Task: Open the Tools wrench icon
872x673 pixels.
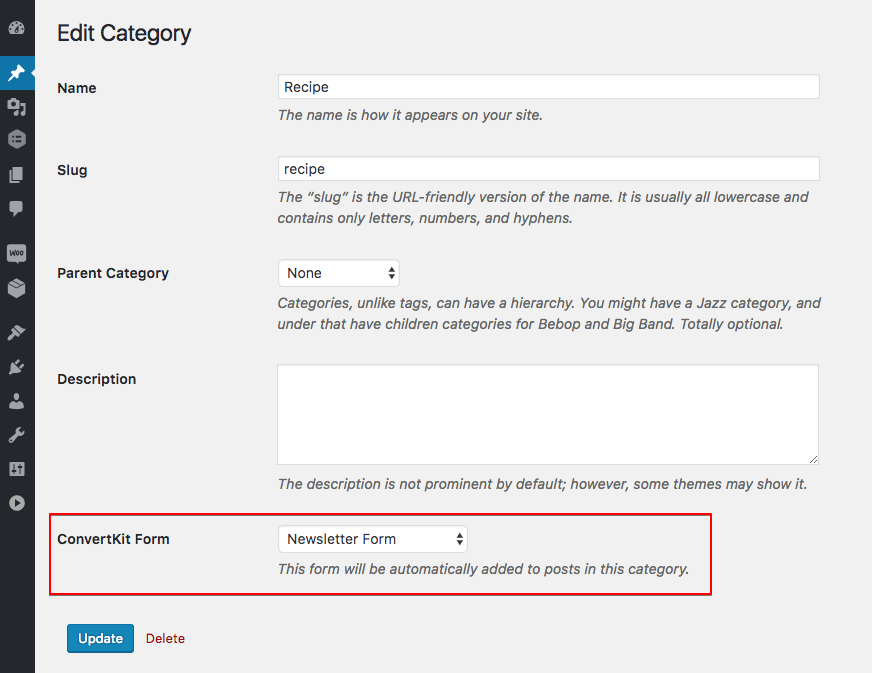Action: pos(16,433)
